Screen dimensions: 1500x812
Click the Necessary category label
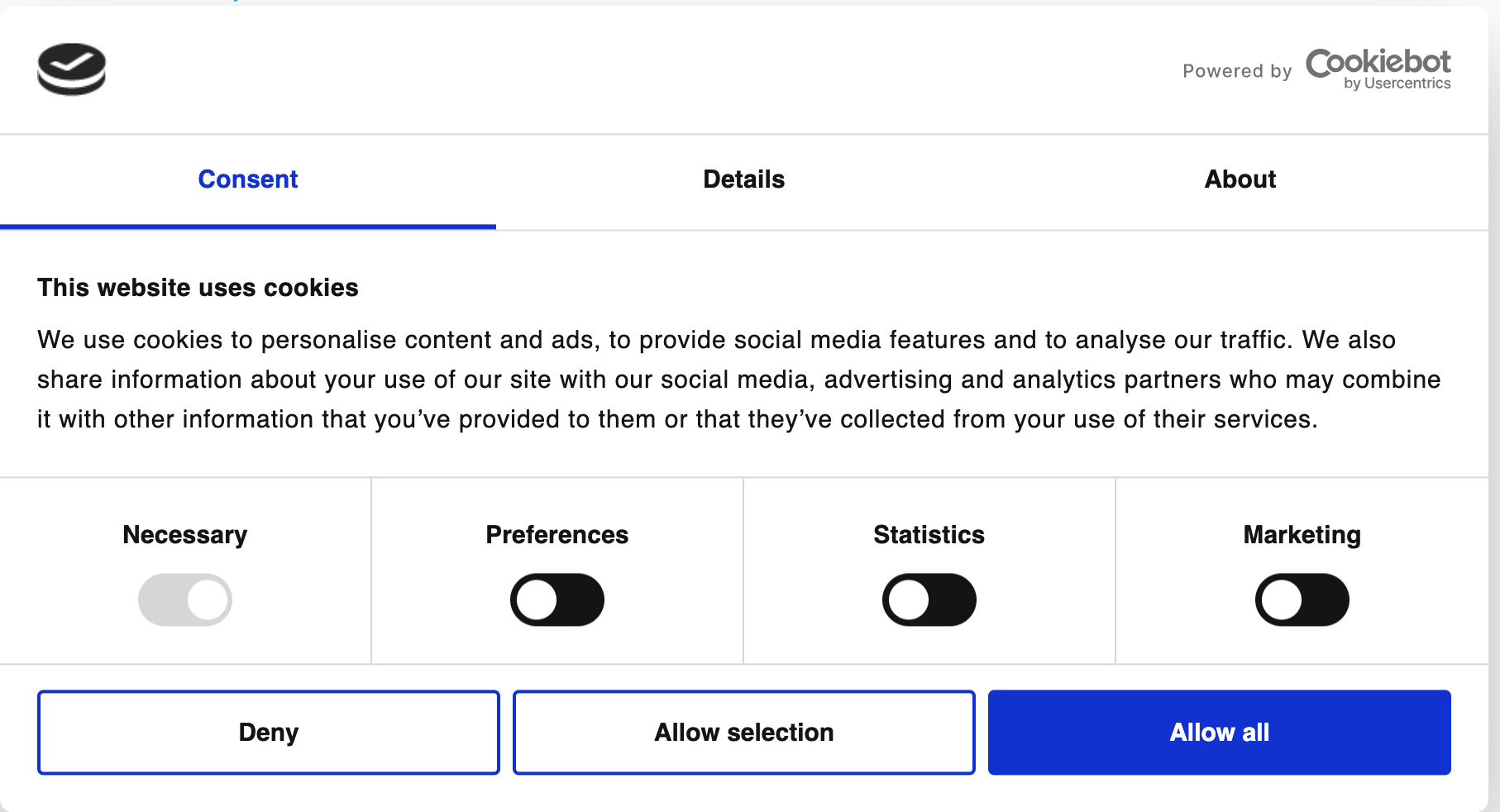pos(185,535)
